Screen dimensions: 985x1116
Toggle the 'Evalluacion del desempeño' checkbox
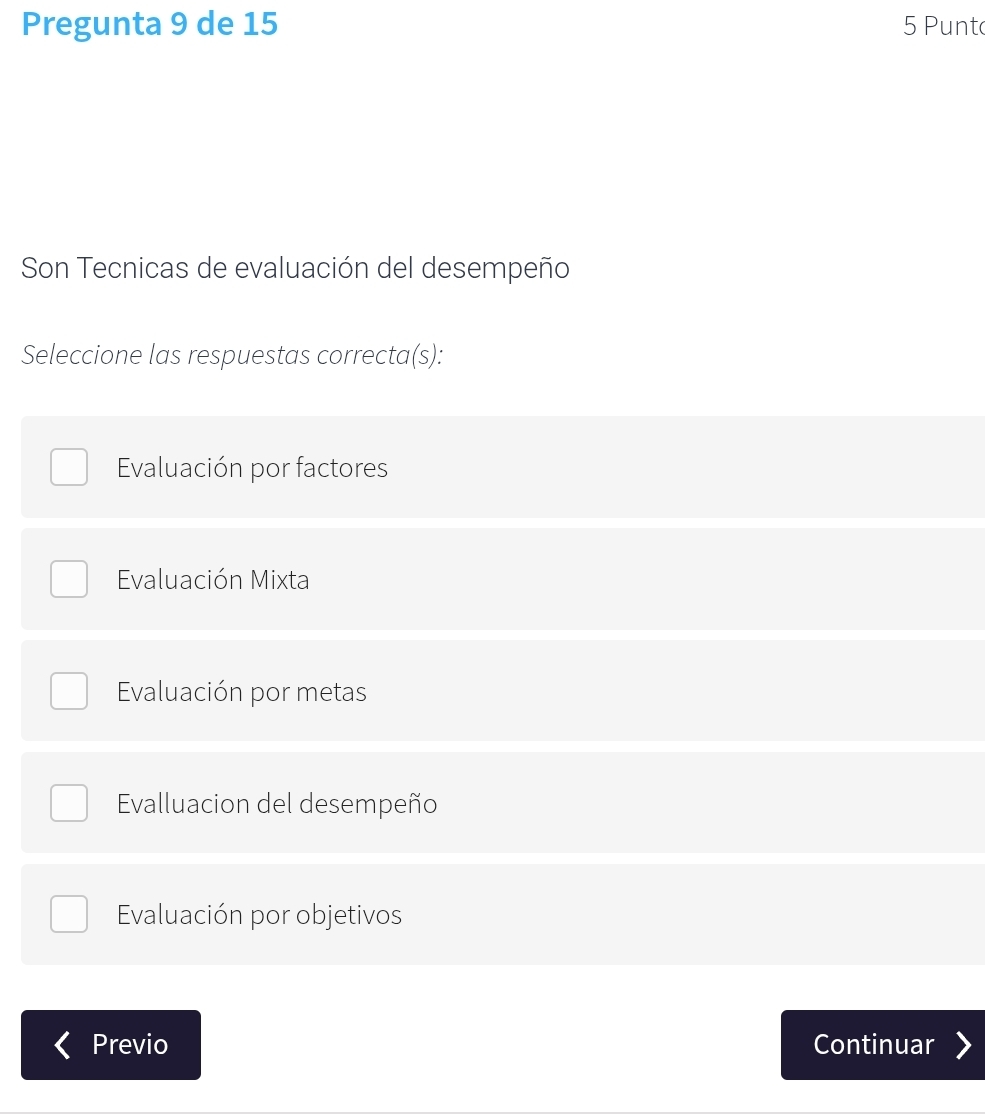69,804
